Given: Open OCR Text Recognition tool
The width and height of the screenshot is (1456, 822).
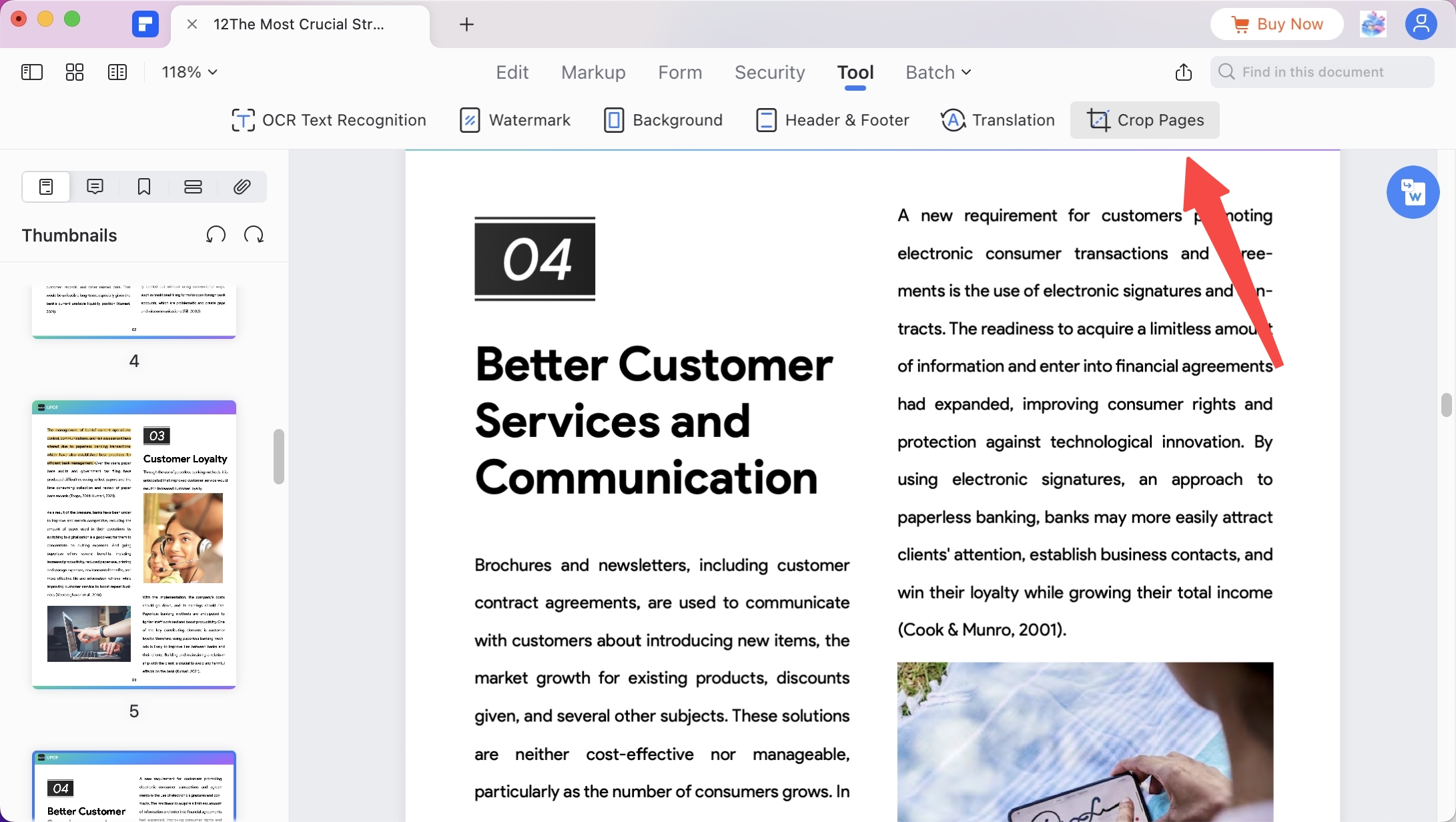Looking at the screenshot, I should (328, 120).
